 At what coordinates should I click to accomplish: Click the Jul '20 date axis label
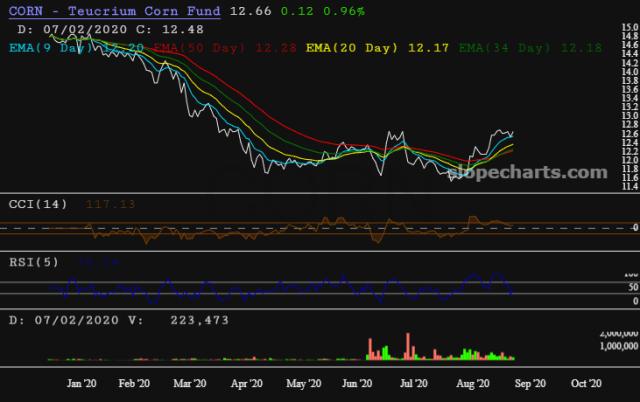tap(414, 383)
